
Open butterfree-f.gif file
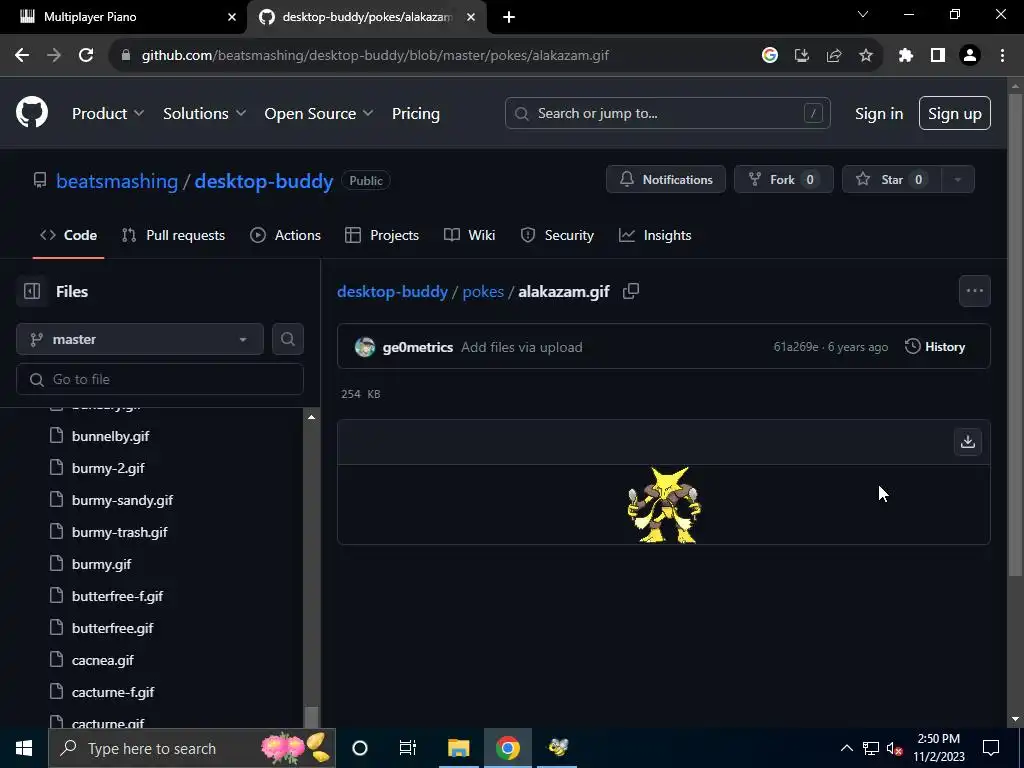(x=118, y=596)
